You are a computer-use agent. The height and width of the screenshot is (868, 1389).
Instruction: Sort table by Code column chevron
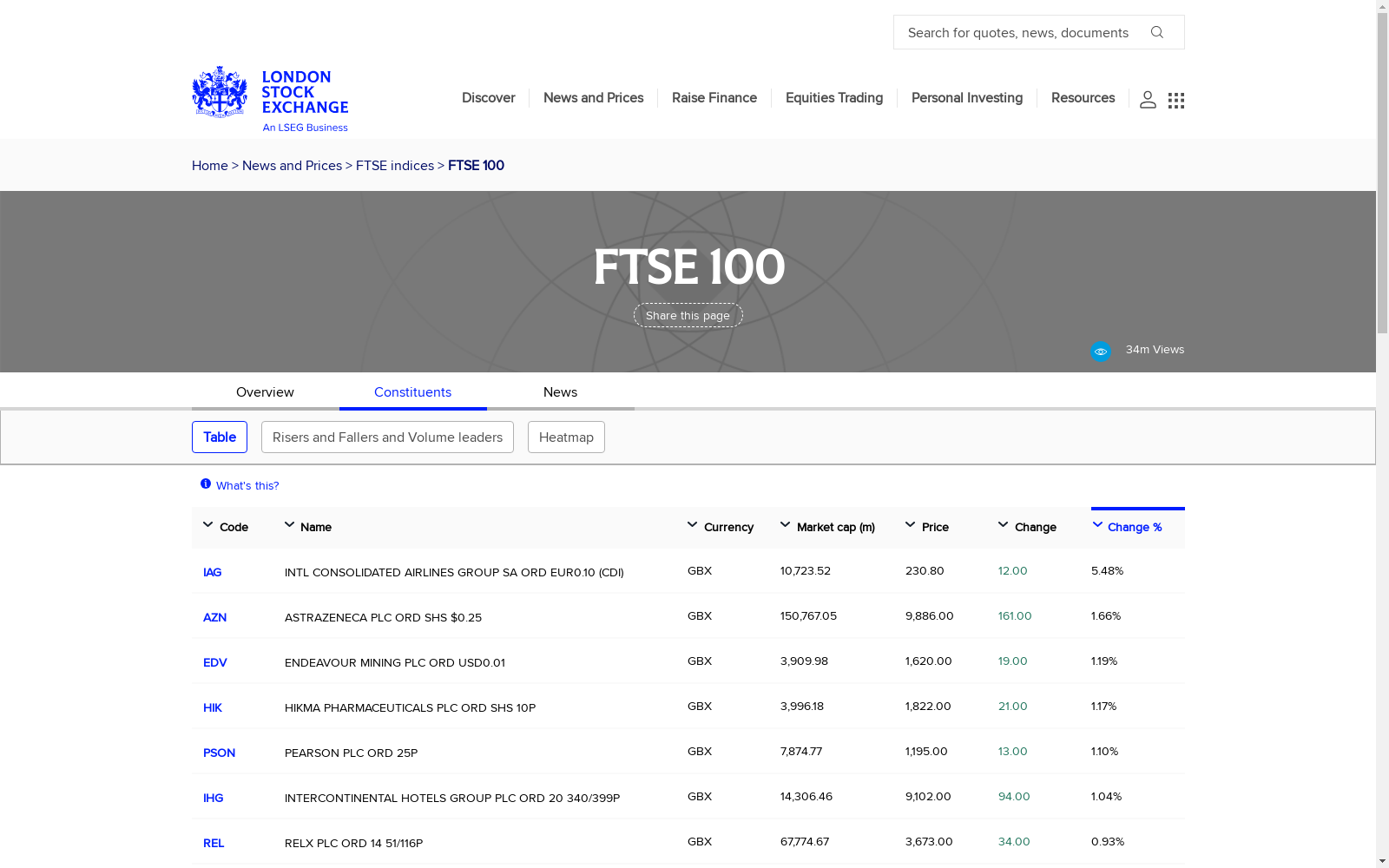point(207,525)
